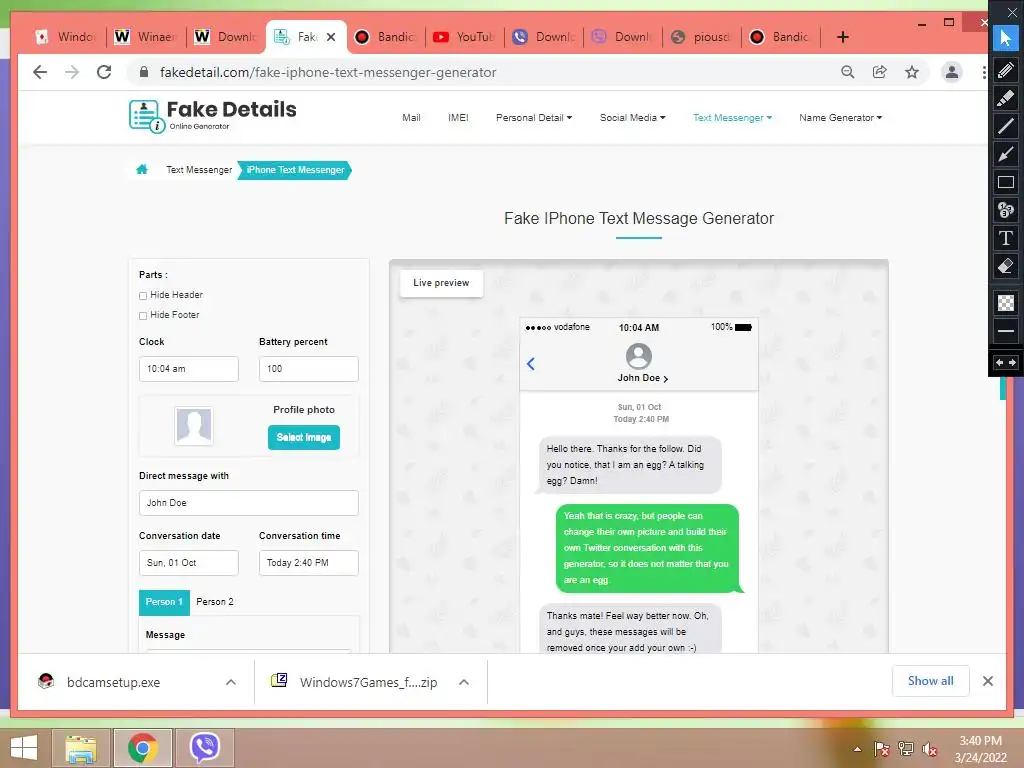This screenshot has height=768, width=1024.
Task: Select the arrow drawing tool
Action: coord(1006,154)
